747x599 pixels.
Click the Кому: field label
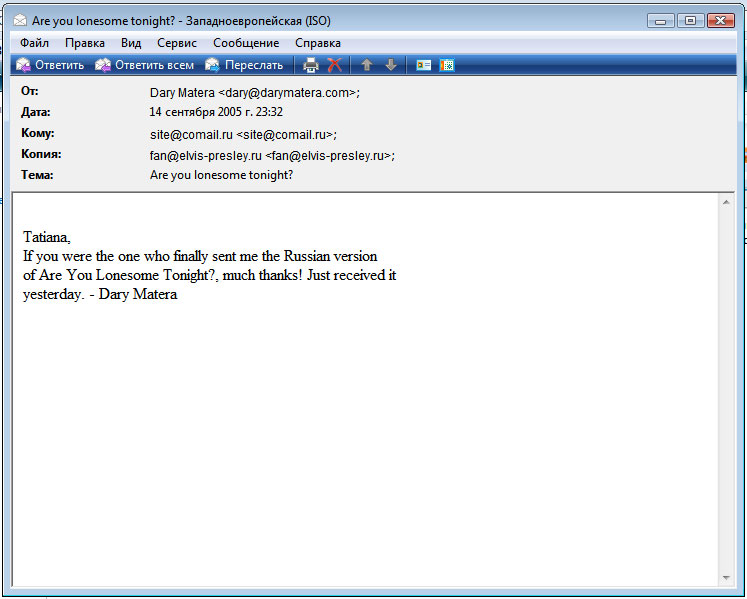(x=38, y=133)
